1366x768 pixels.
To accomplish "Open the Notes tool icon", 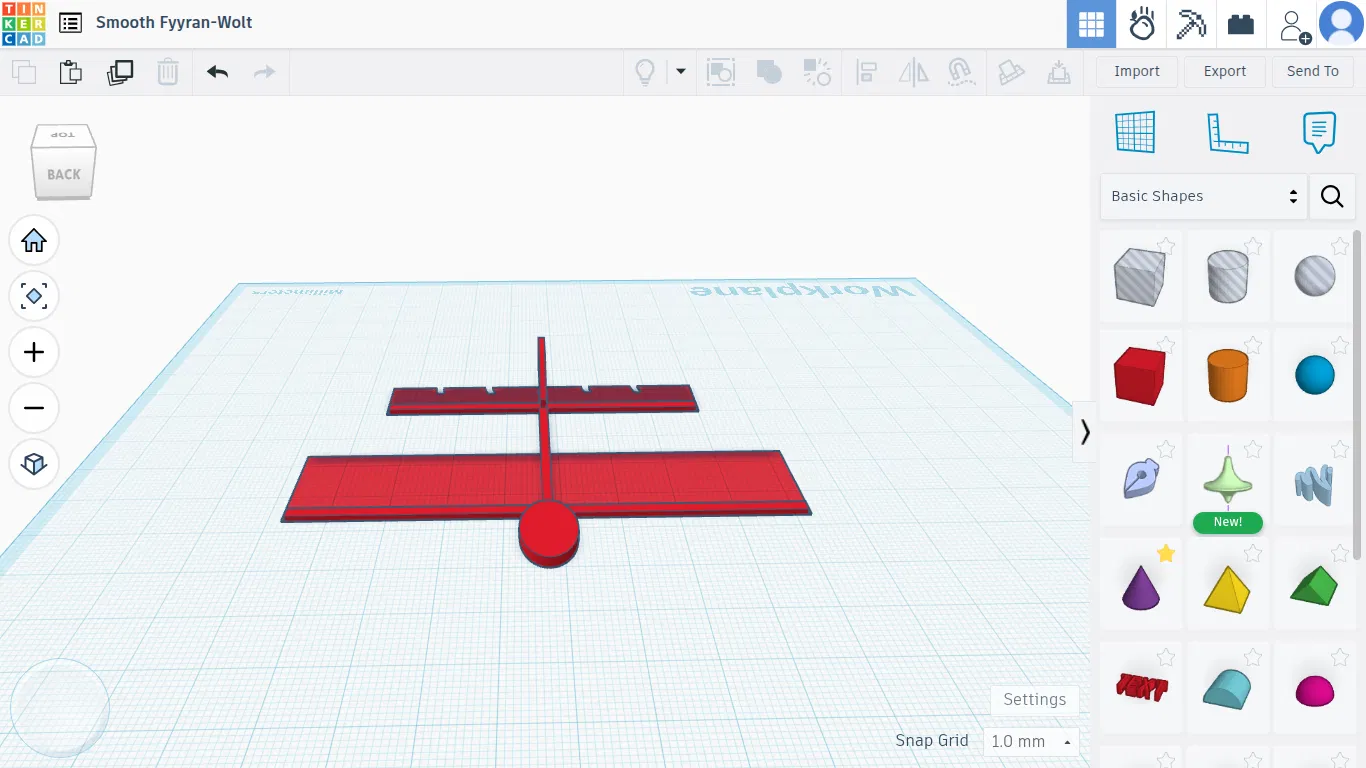I will point(1320,132).
